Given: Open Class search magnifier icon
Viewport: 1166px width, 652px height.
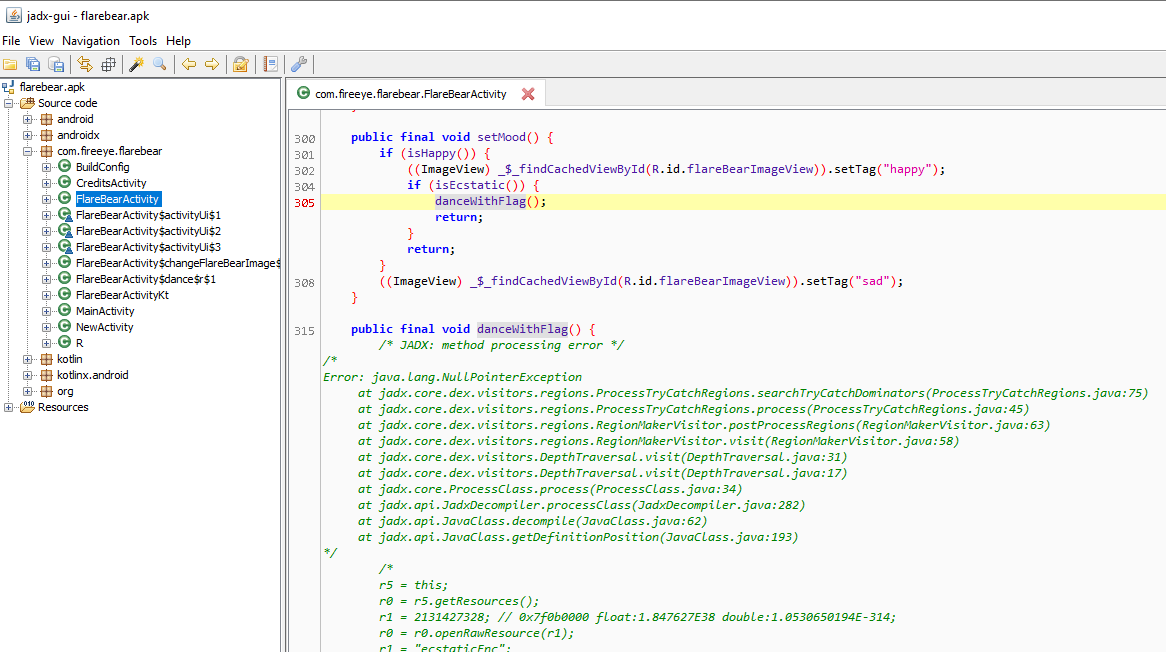Looking at the screenshot, I should (x=159, y=65).
